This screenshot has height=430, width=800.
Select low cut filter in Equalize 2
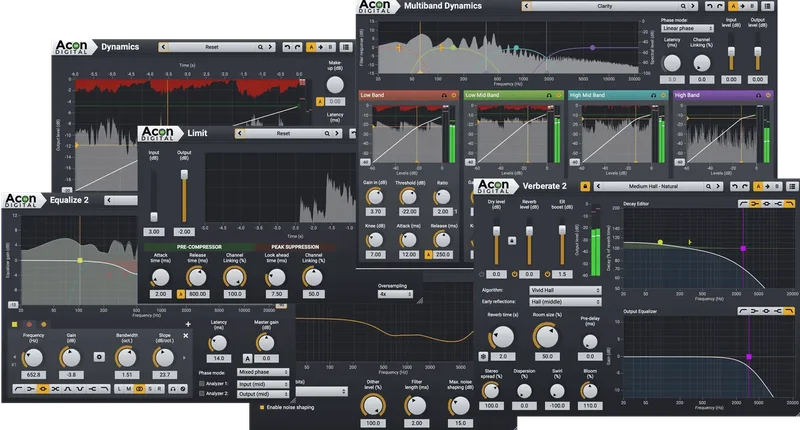click(x=18, y=389)
